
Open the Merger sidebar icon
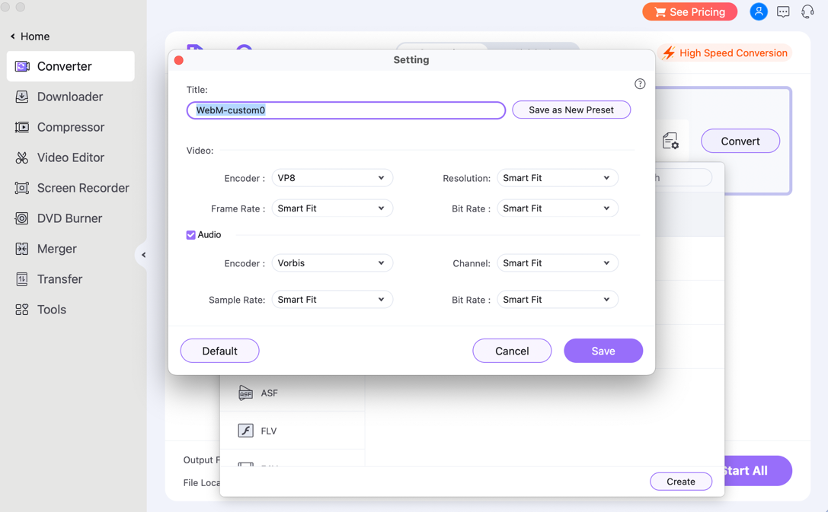pyautogui.click(x=22, y=249)
